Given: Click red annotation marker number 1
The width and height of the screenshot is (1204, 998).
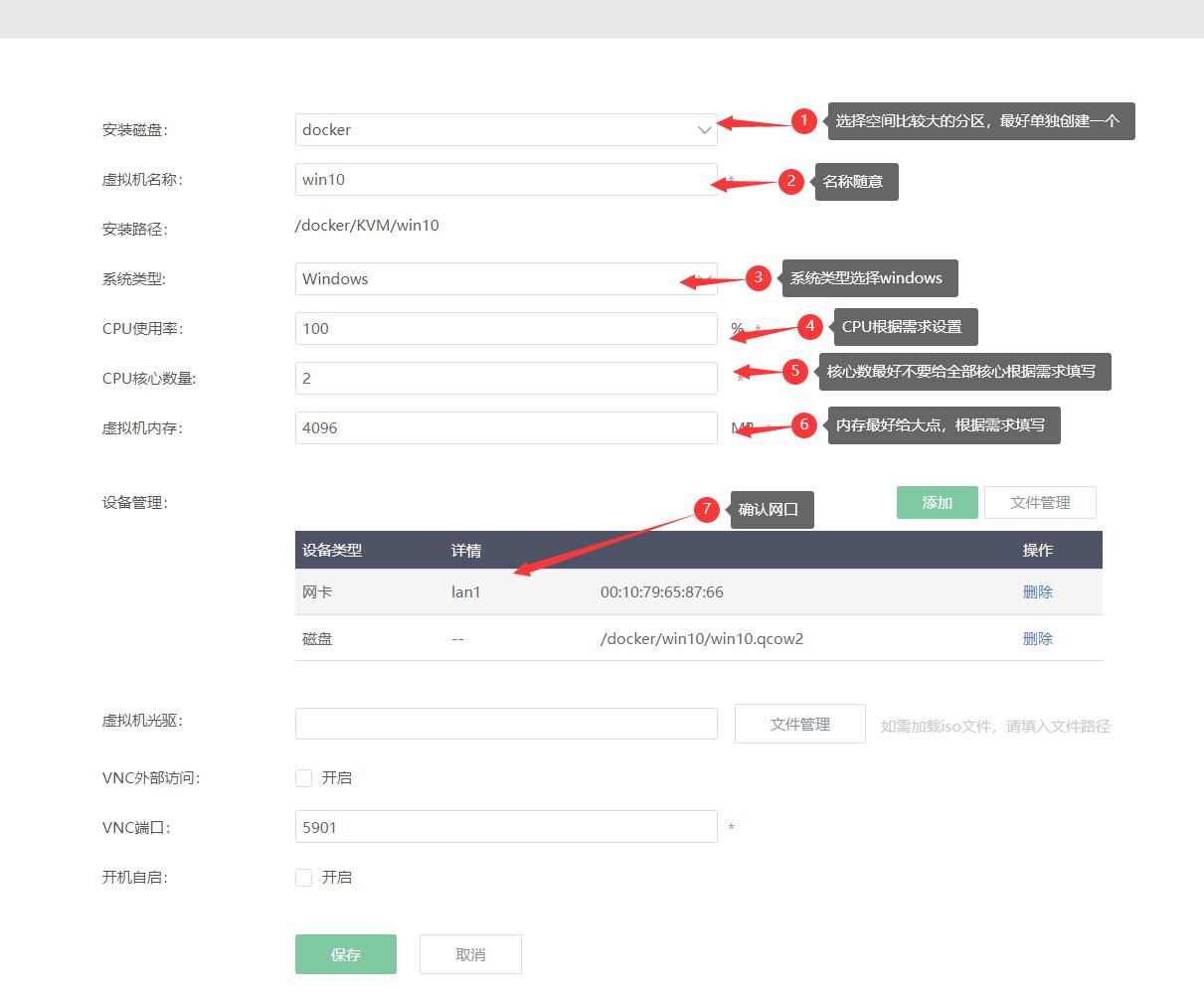Looking at the screenshot, I should (804, 121).
